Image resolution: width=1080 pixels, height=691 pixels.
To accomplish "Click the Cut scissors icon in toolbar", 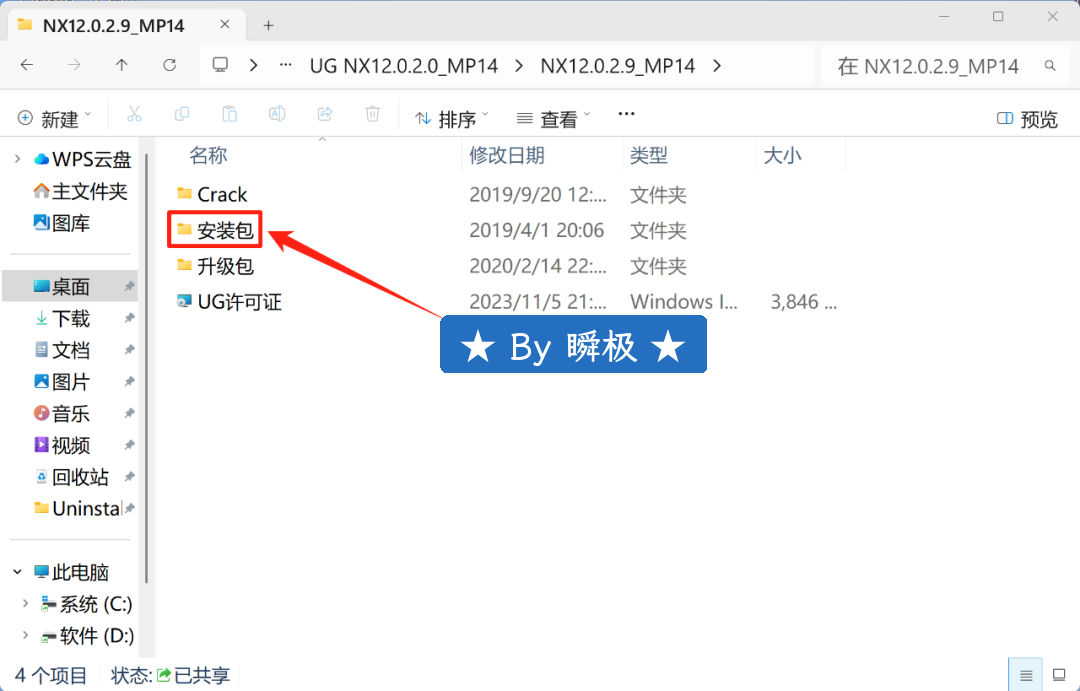I will pyautogui.click(x=135, y=116).
